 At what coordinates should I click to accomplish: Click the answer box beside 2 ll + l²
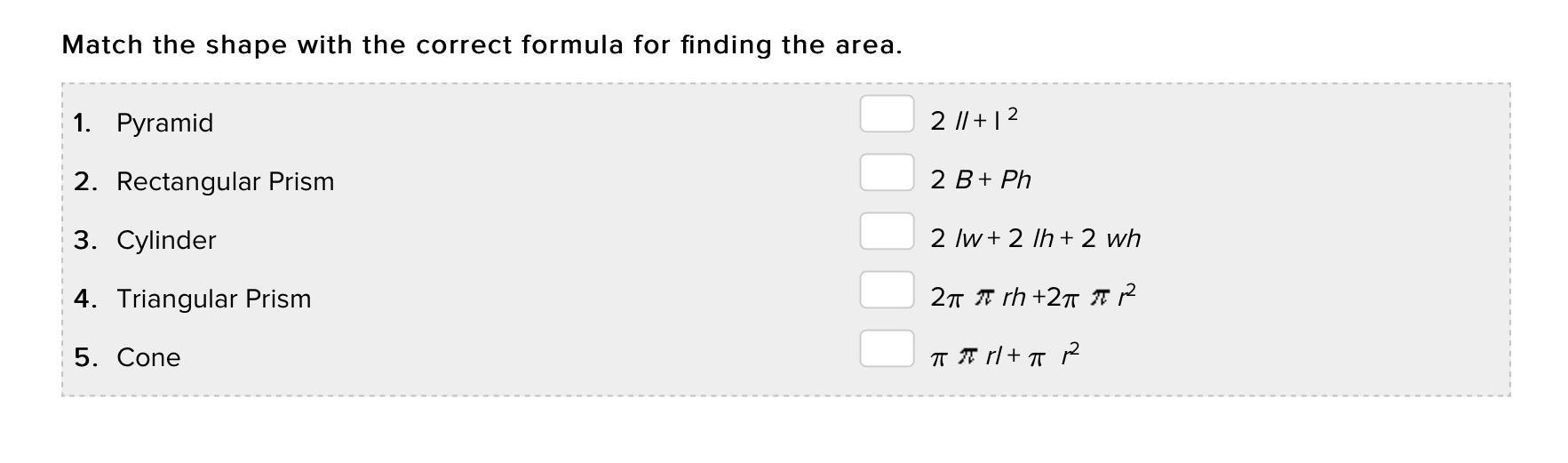click(x=887, y=114)
